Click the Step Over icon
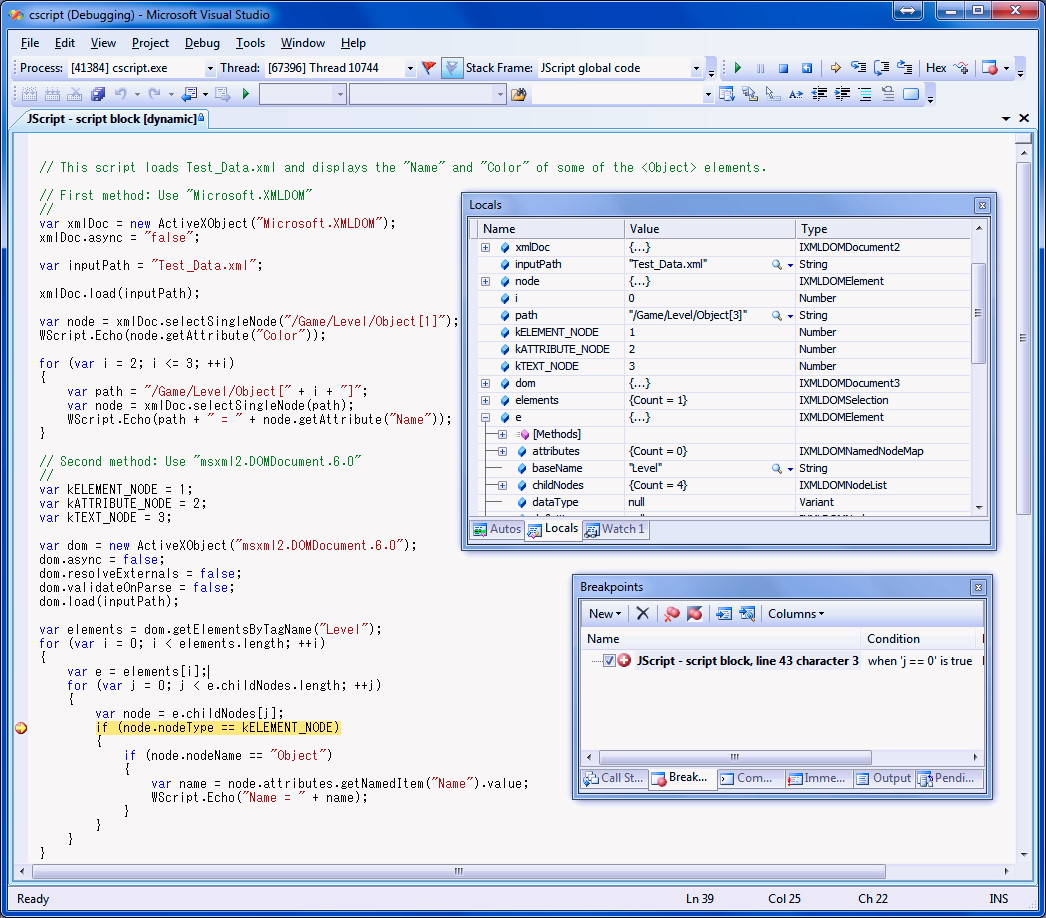This screenshot has width=1046, height=918. [x=881, y=68]
